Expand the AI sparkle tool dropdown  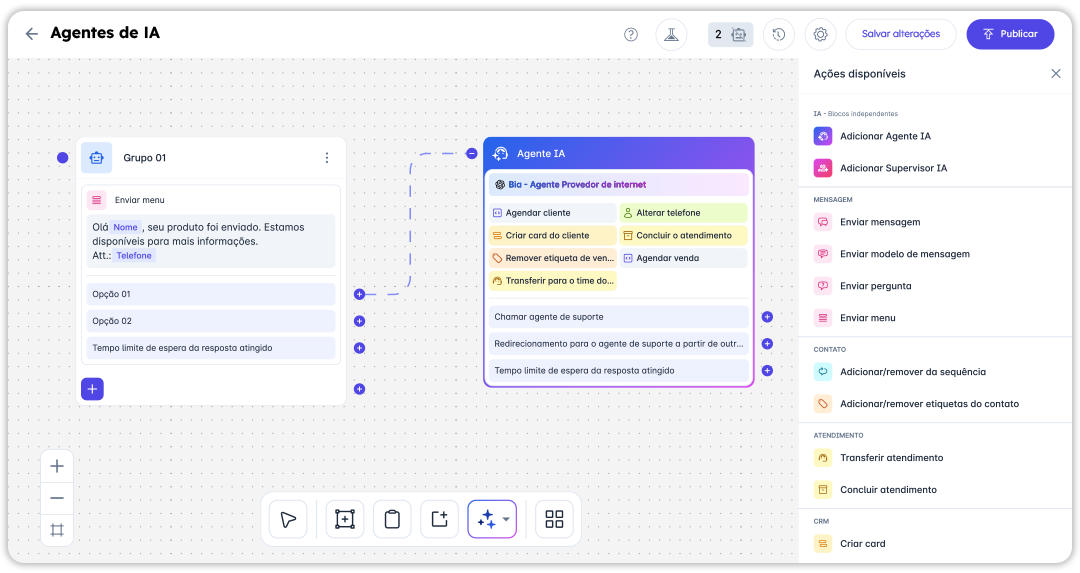tap(506, 519)
